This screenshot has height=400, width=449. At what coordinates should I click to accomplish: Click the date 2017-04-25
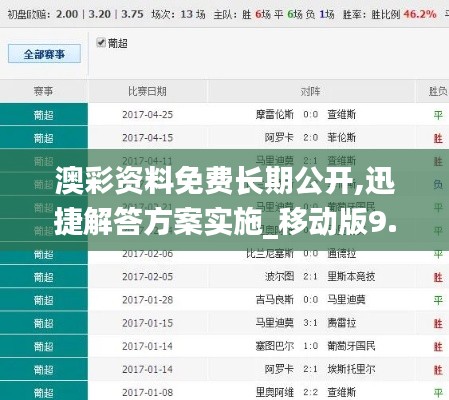(x=147, y=115)
